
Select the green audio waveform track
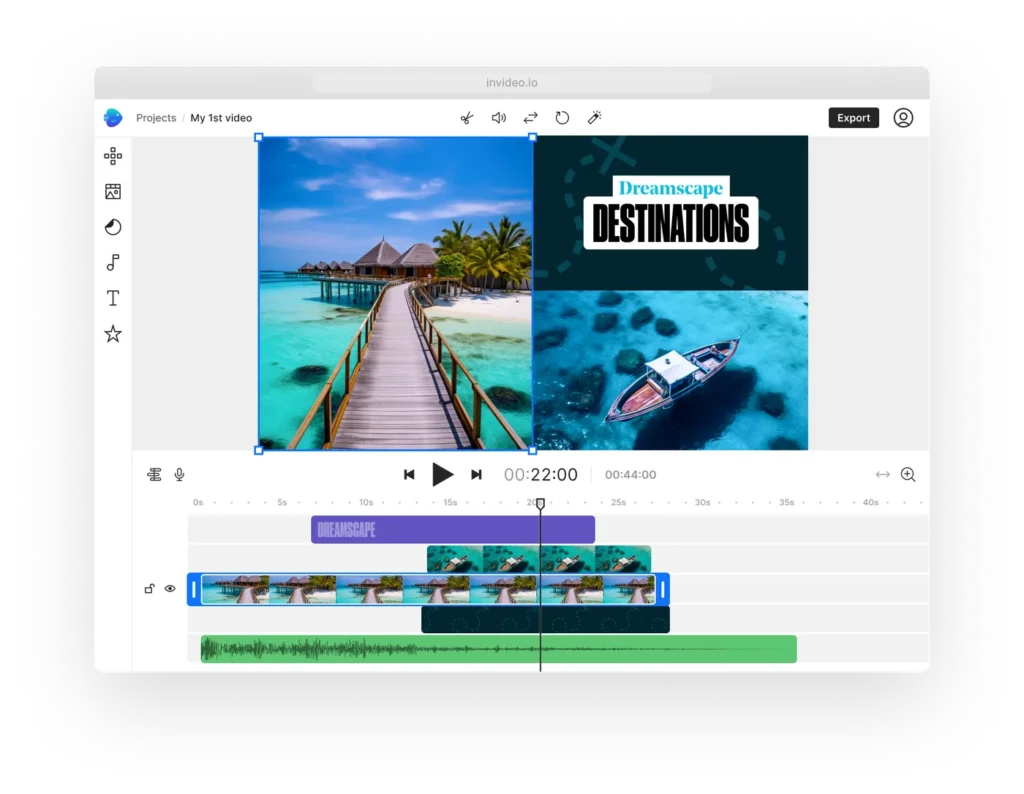pos(498,649)
